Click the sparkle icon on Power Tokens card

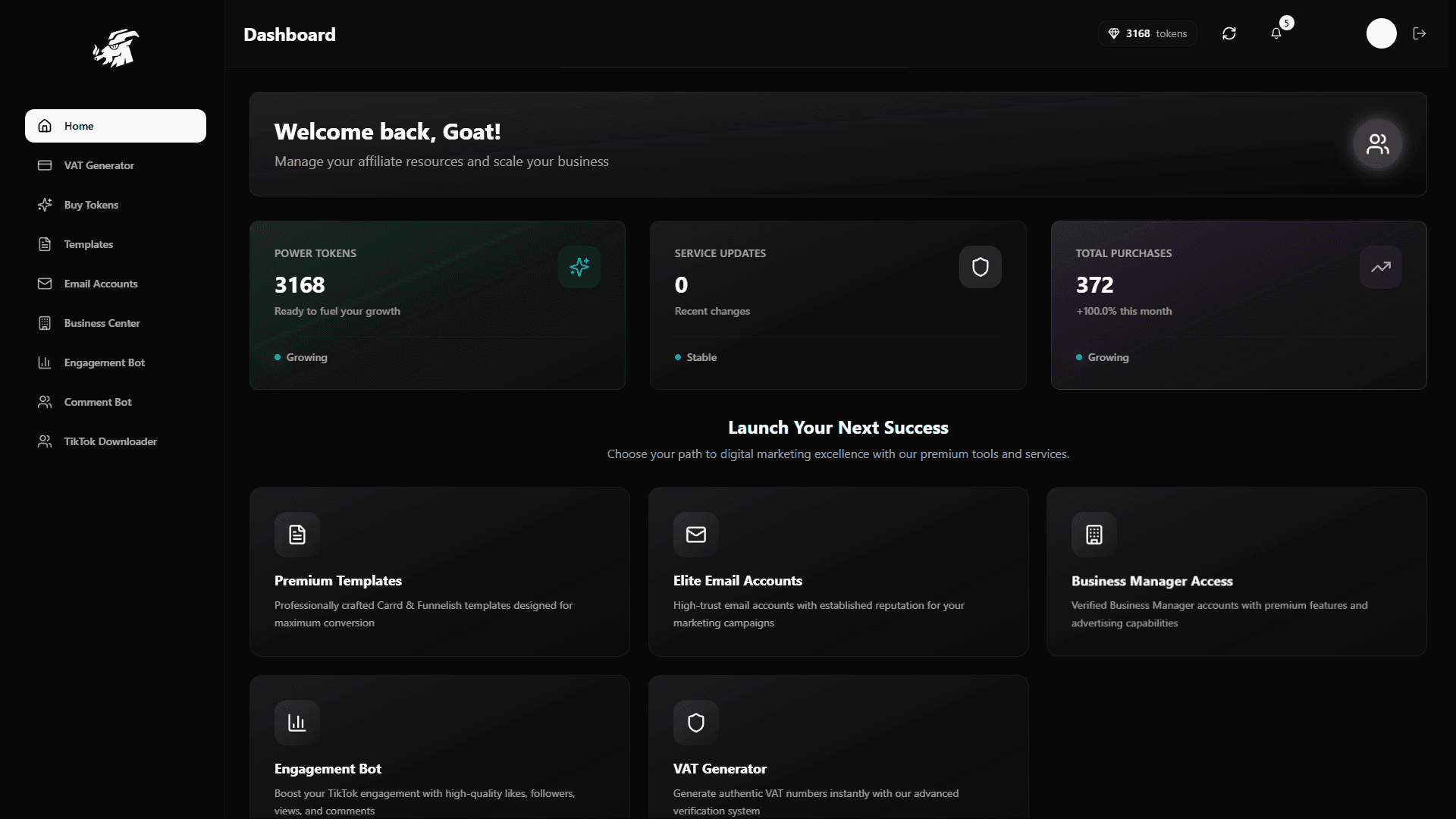click(x=579, y=267)
